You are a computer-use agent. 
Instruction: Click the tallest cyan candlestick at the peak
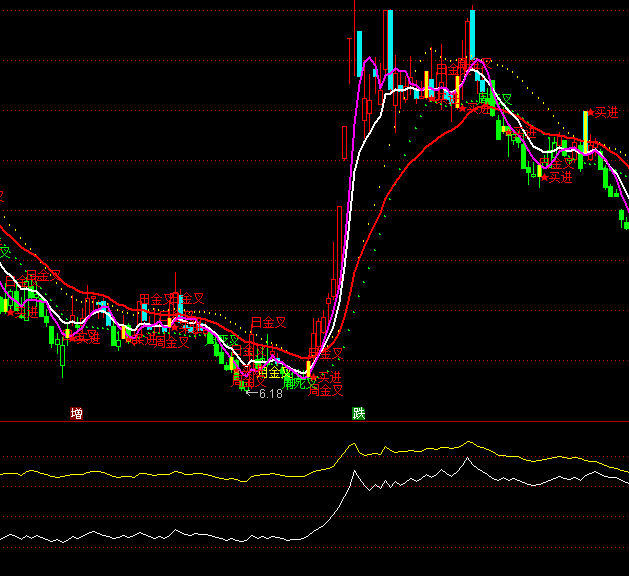pyautogui.click(x=390, y=40)
